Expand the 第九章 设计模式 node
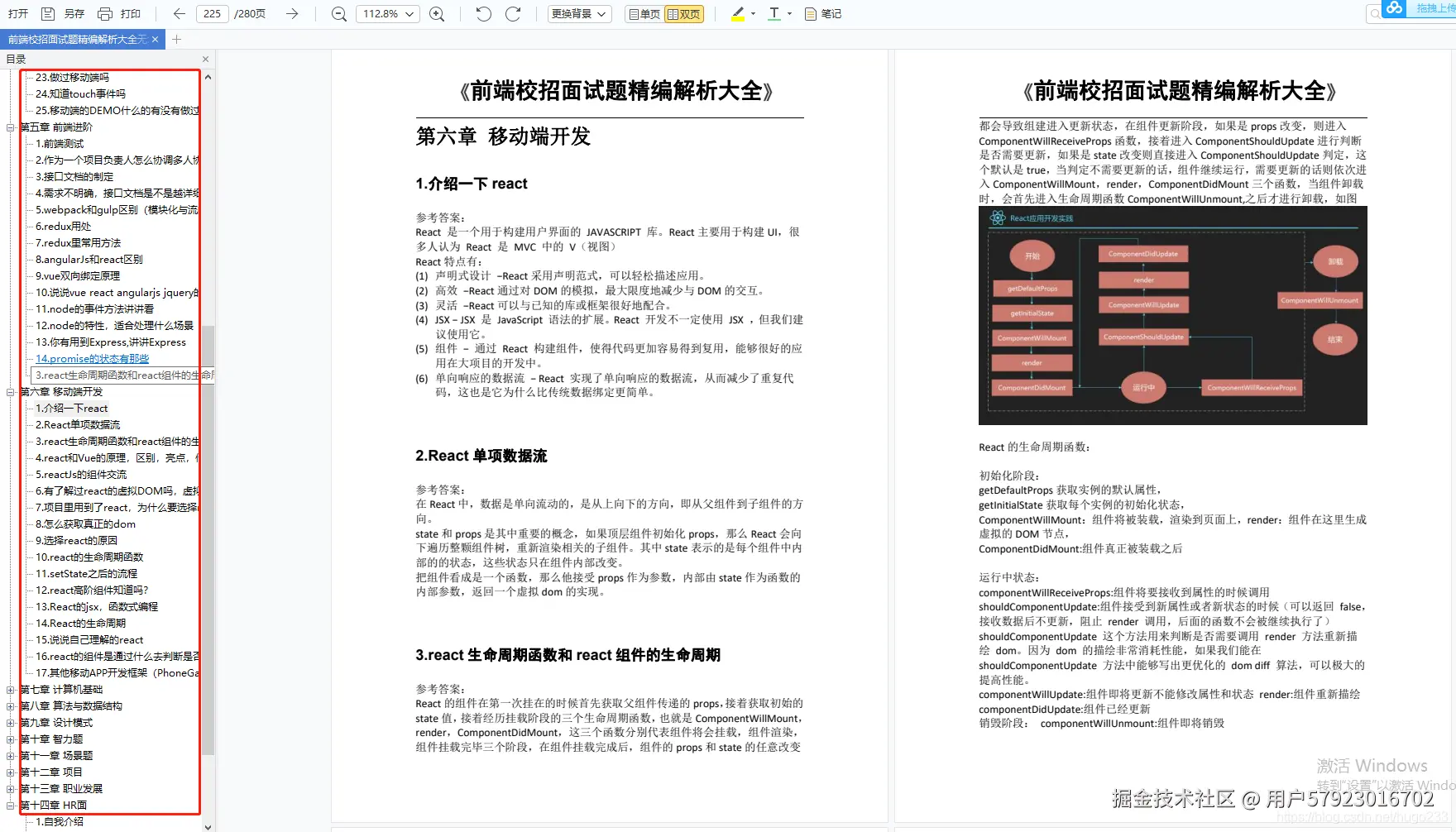 click(x=11, y=723)
